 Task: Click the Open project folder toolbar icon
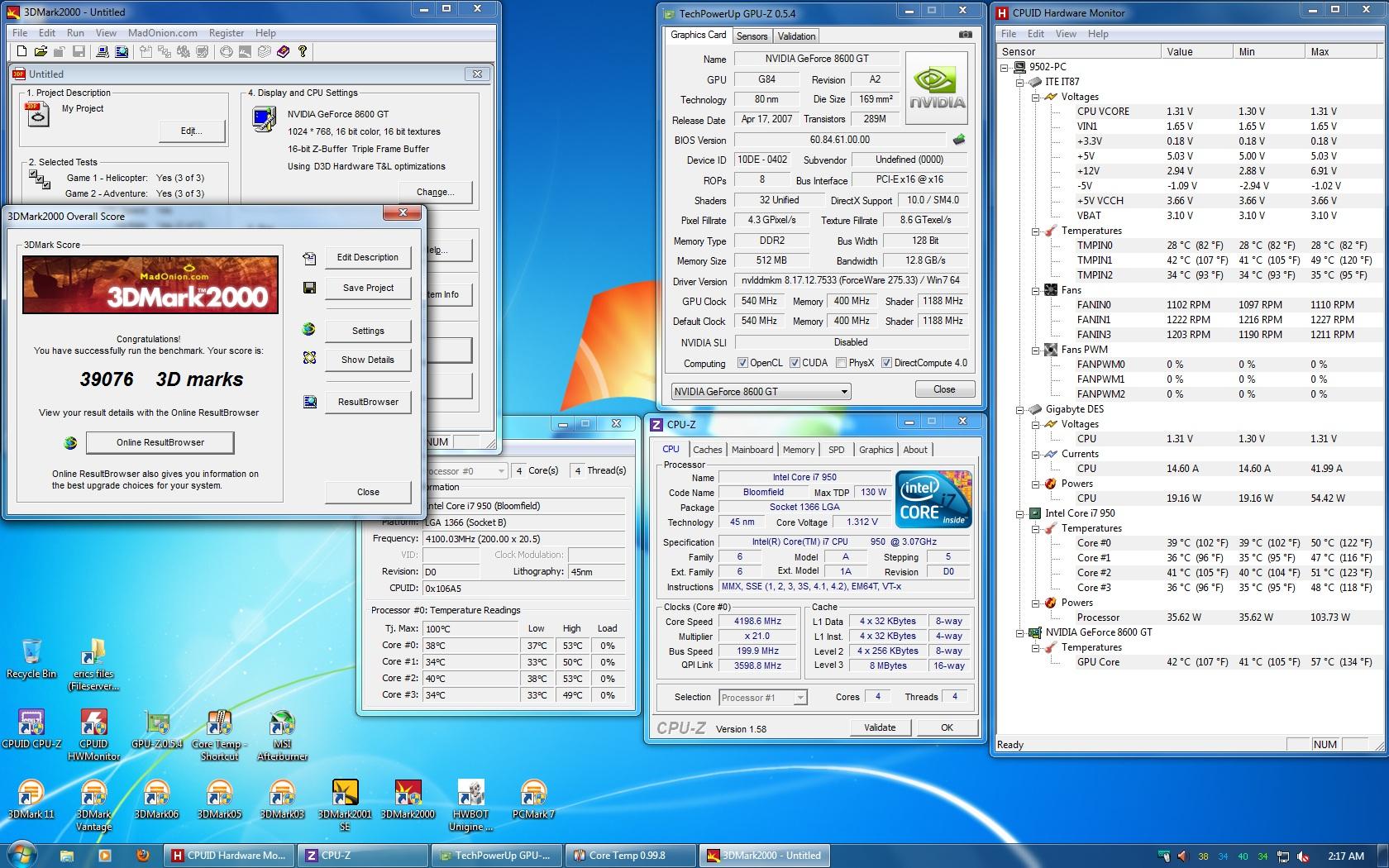coord(40,52)
